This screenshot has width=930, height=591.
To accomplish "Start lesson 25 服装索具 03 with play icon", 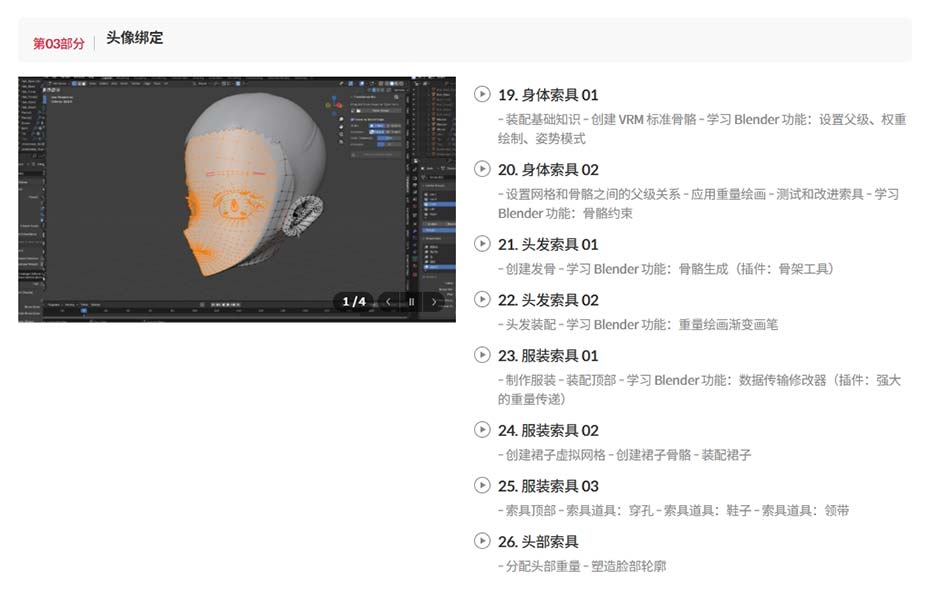I will 482,485.
